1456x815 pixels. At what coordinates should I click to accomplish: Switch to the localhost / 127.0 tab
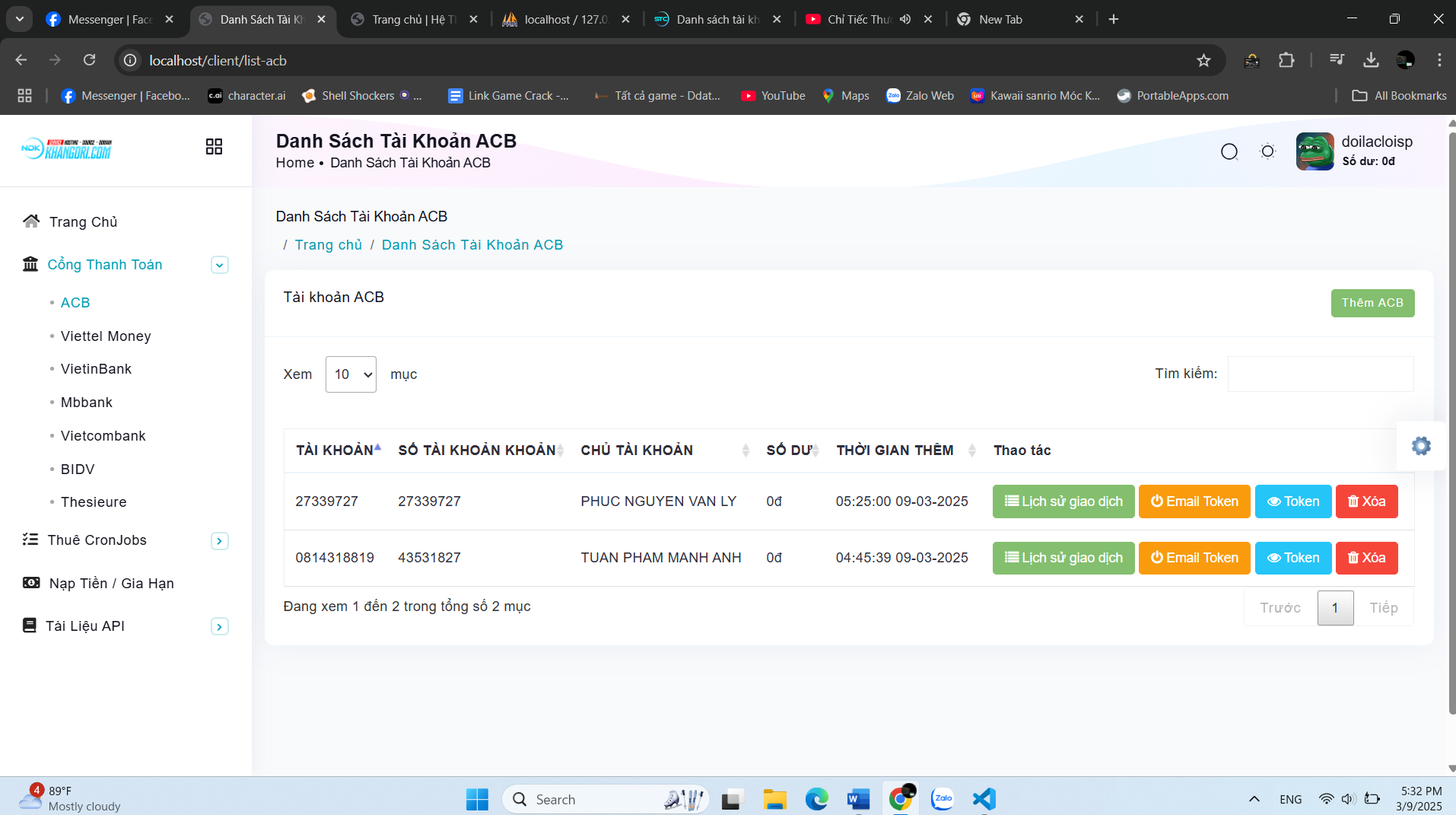pyautogui.click(x=566, y=20)
